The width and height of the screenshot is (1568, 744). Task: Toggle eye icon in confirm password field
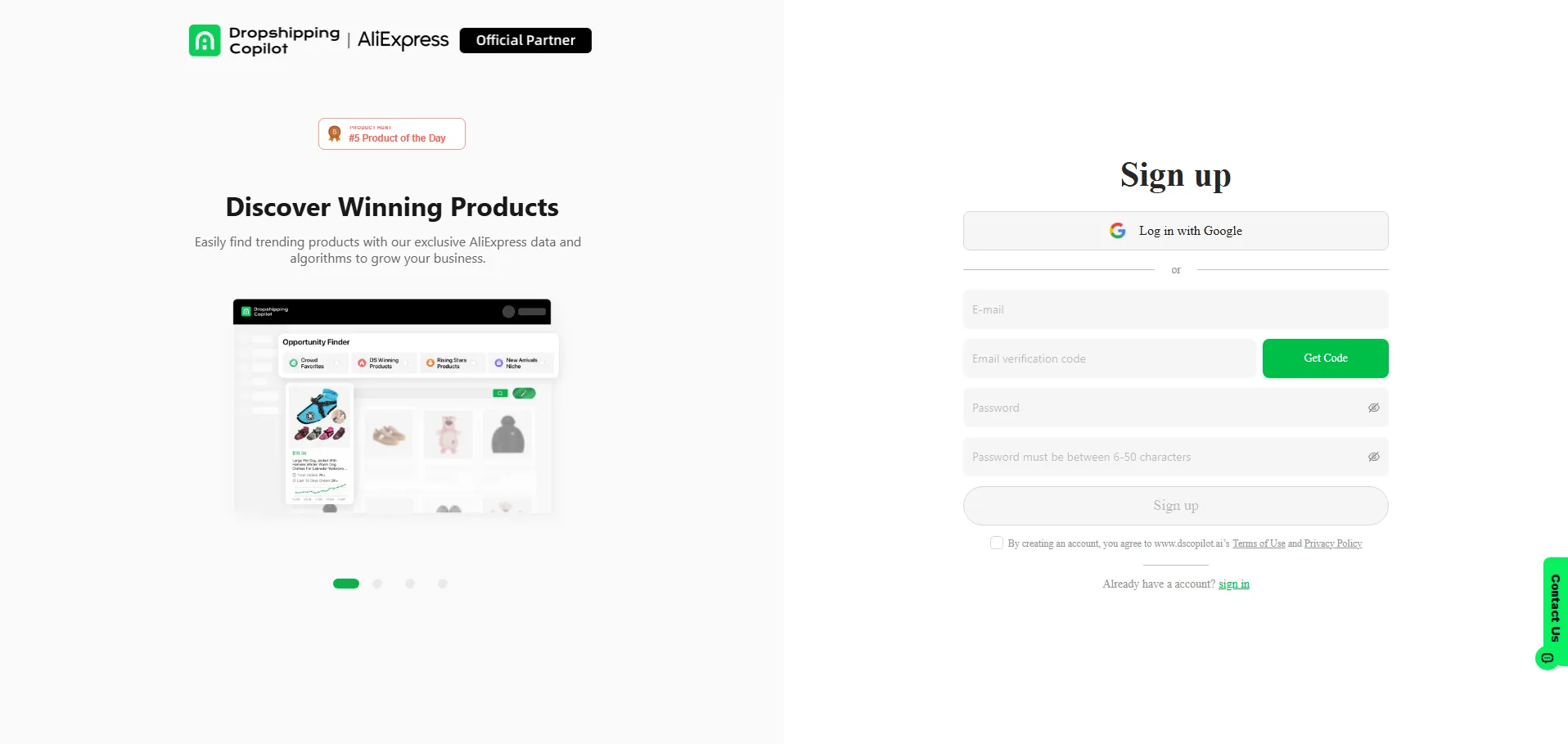click(x=1373, y=457)
